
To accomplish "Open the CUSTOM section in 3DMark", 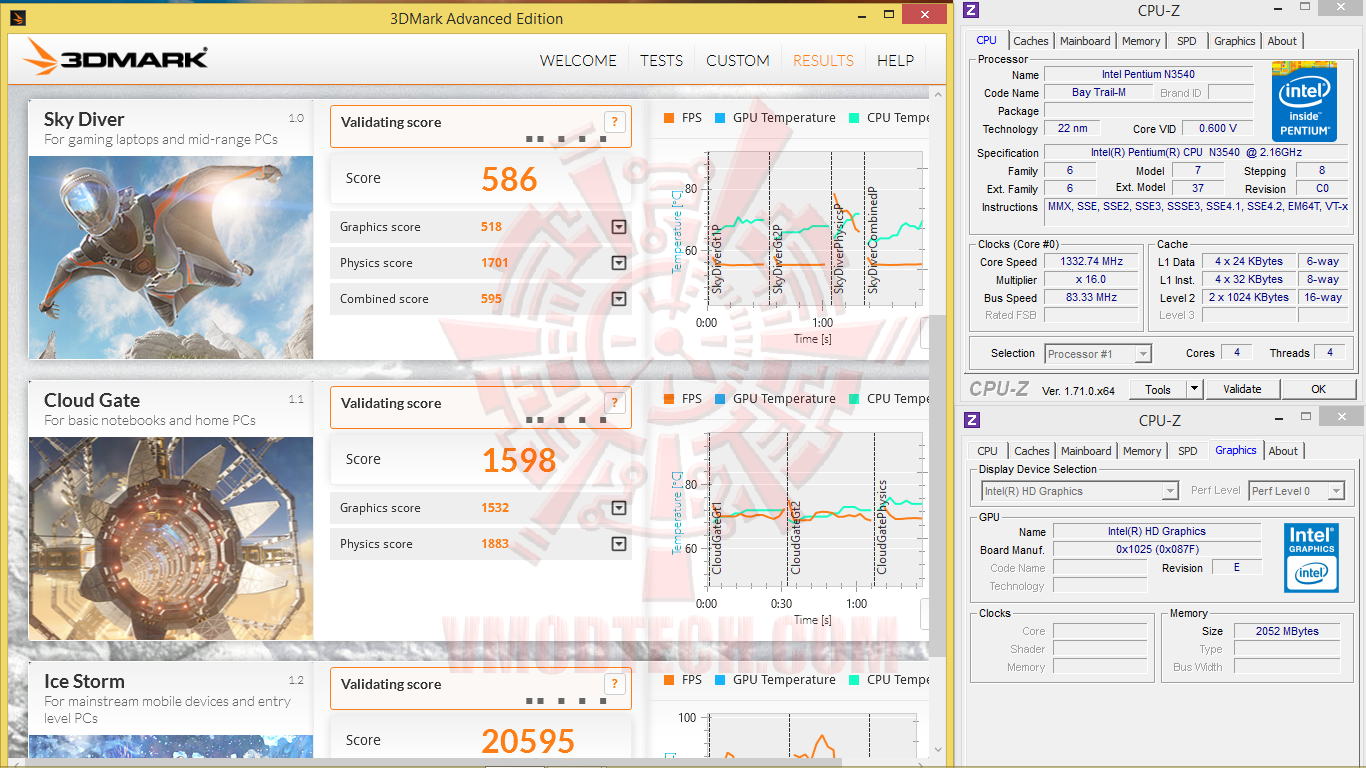I will point(738,60).
